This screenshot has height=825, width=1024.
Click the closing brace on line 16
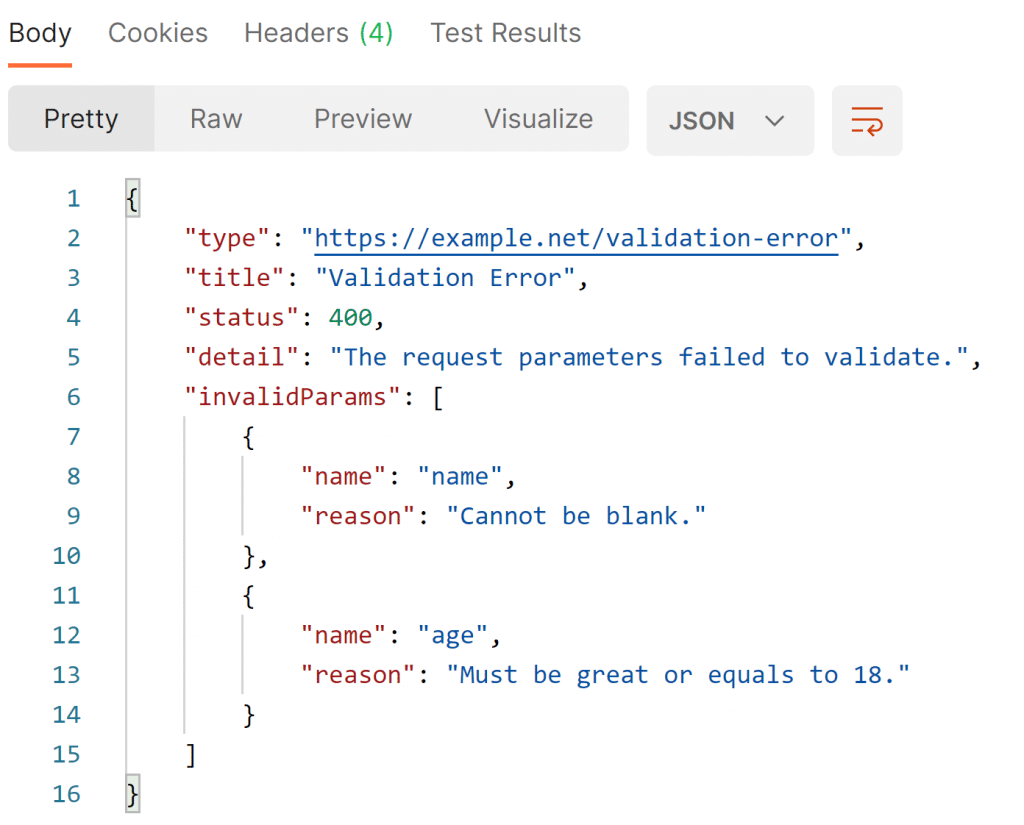(x=130, y=793)
